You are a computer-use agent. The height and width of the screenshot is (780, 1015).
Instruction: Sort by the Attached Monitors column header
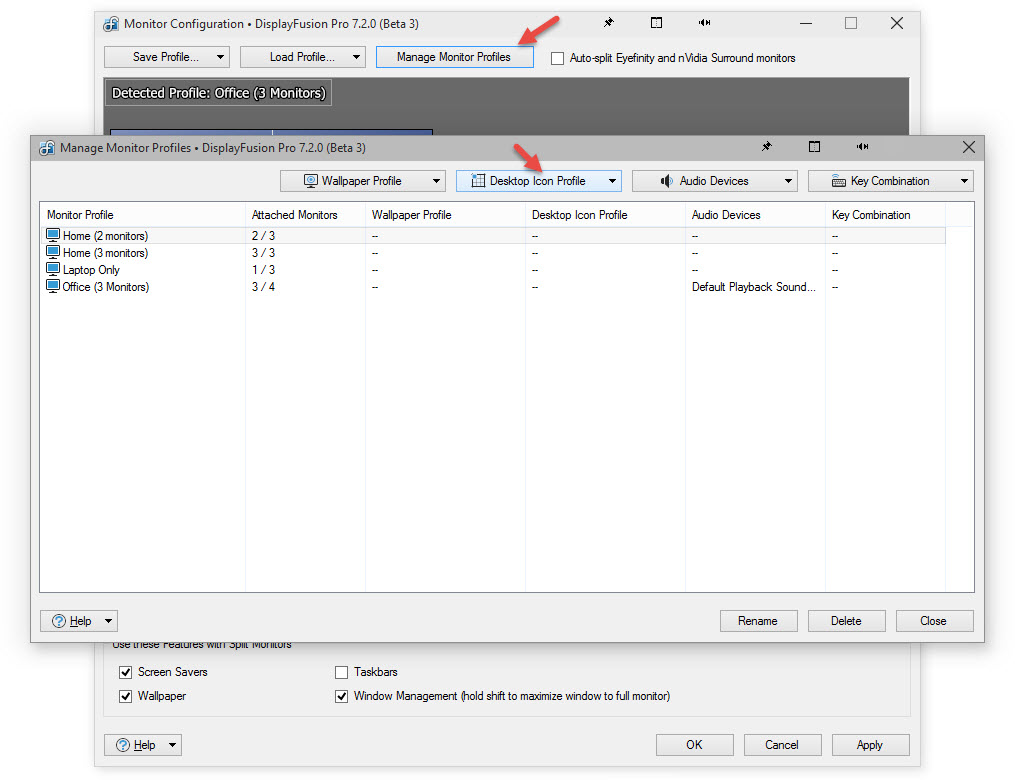(295, 215)
